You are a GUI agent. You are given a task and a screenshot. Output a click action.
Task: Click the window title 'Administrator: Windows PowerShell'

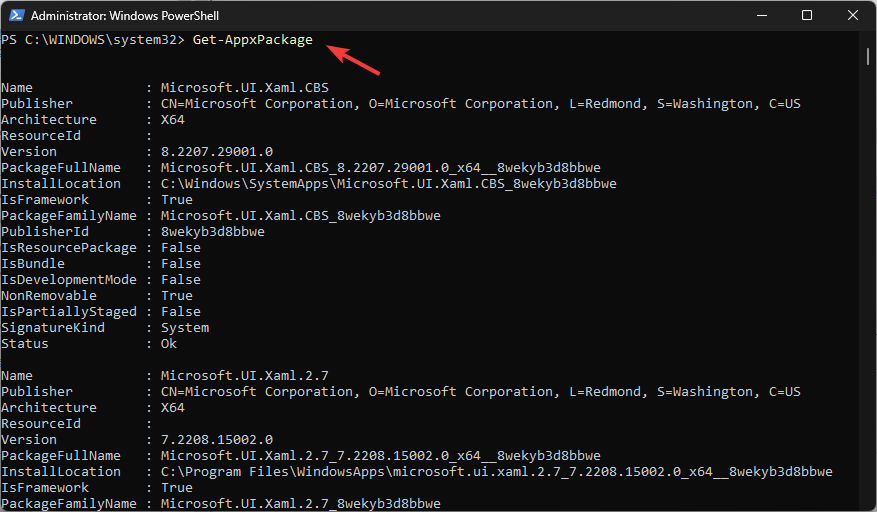(125, 16)
